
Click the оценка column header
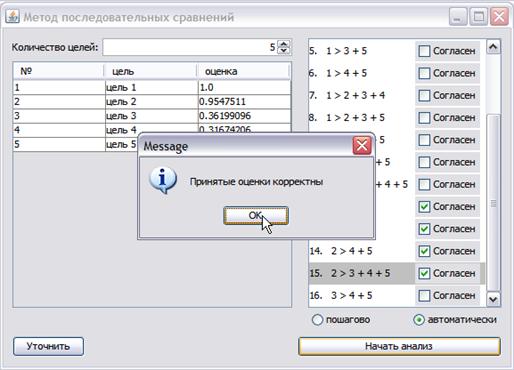click(243, 71)
